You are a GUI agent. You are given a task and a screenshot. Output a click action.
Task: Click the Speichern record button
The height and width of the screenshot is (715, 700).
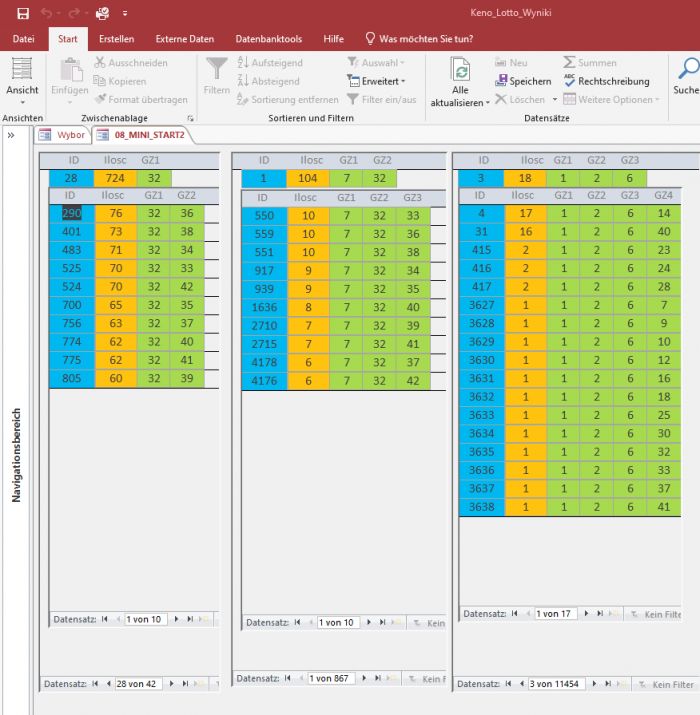tap(524, 81)
